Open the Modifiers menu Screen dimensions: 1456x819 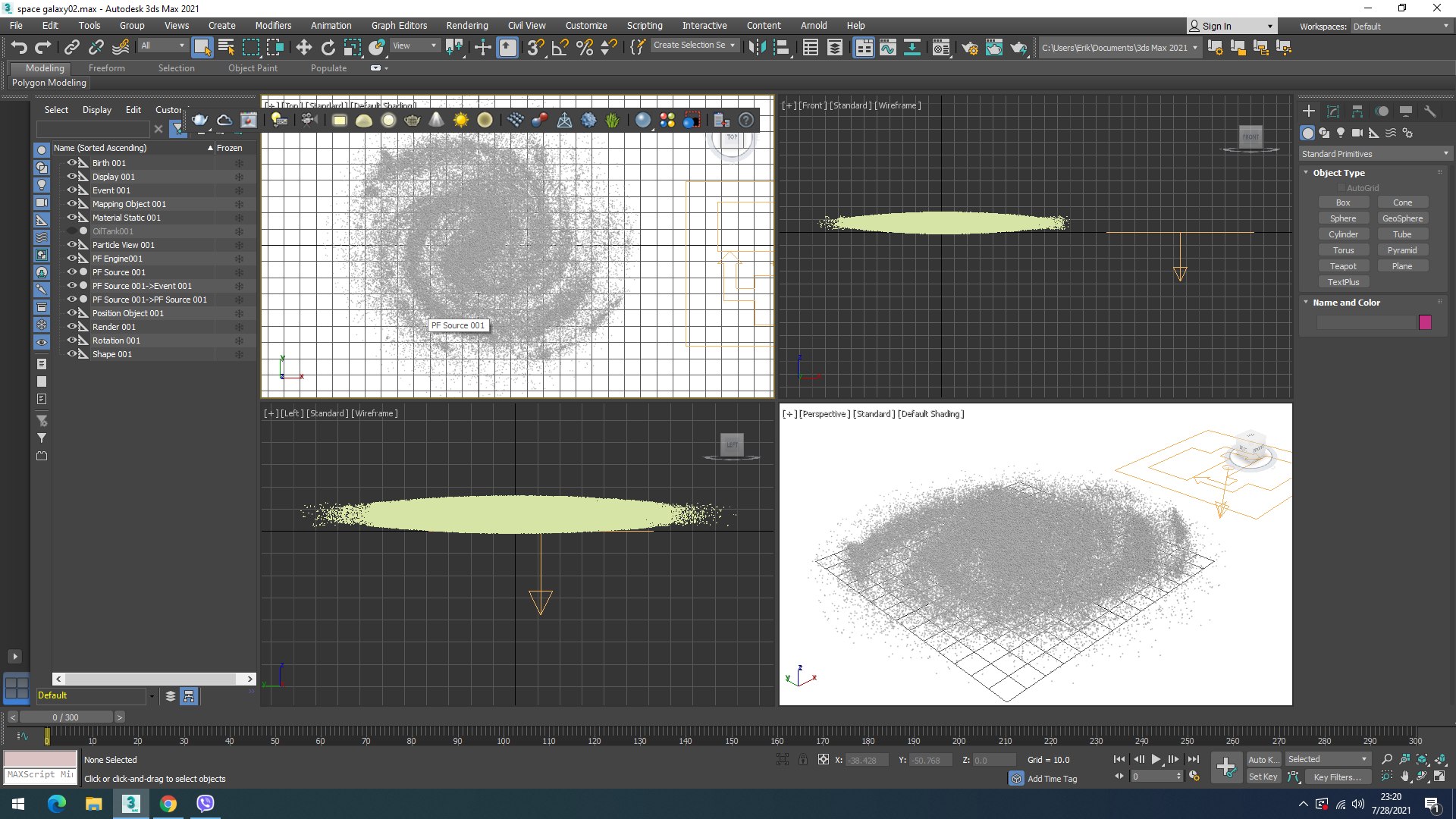click(x=273, y=25)
